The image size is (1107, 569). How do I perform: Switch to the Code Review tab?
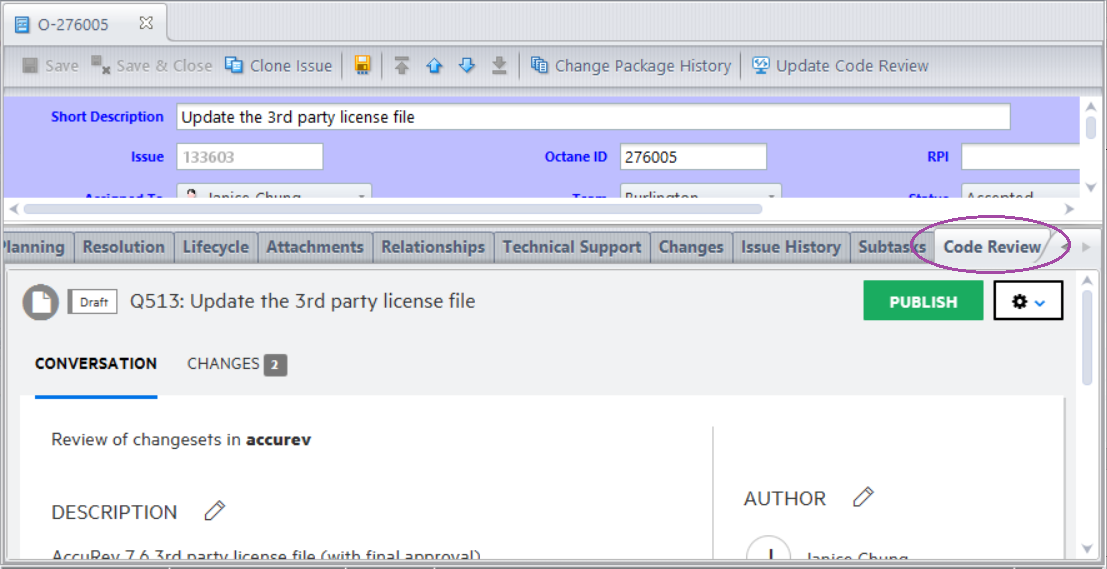click(992, 247)
